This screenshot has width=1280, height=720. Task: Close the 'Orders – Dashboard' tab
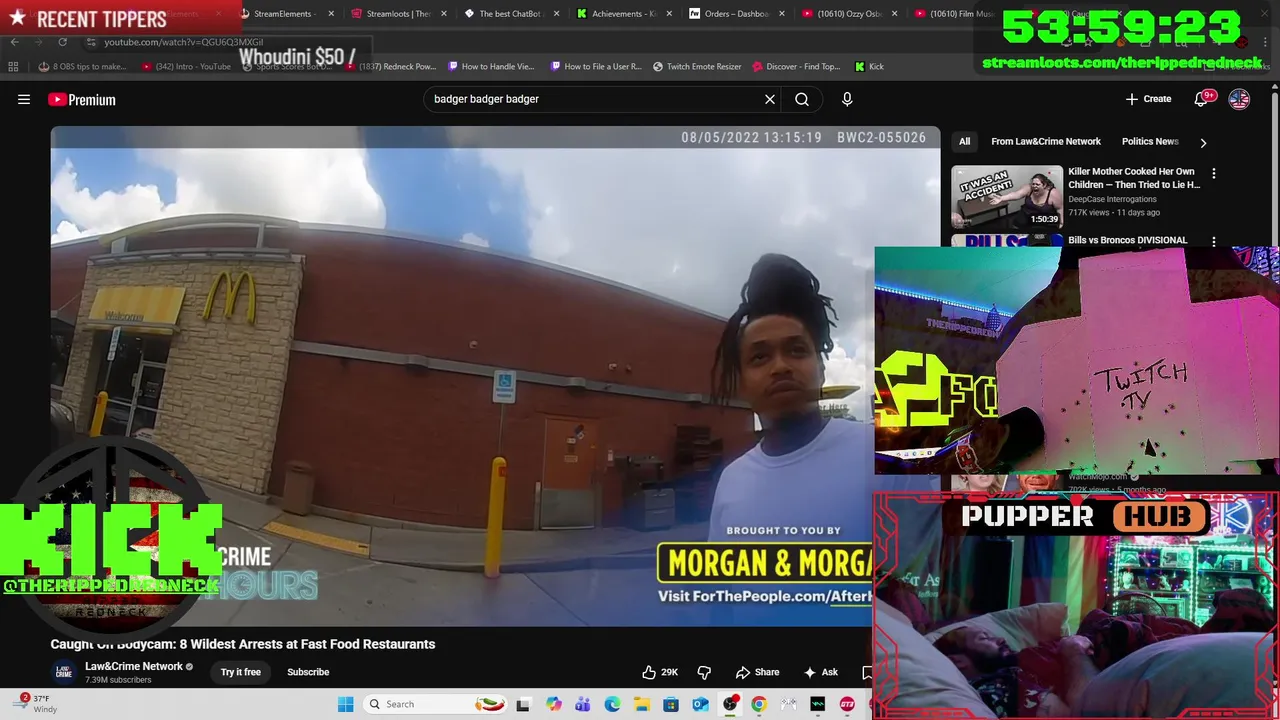point(781,14)
